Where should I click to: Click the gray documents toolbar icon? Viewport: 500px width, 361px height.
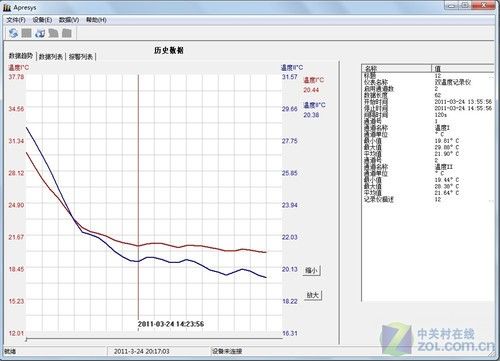click(53, 33)
